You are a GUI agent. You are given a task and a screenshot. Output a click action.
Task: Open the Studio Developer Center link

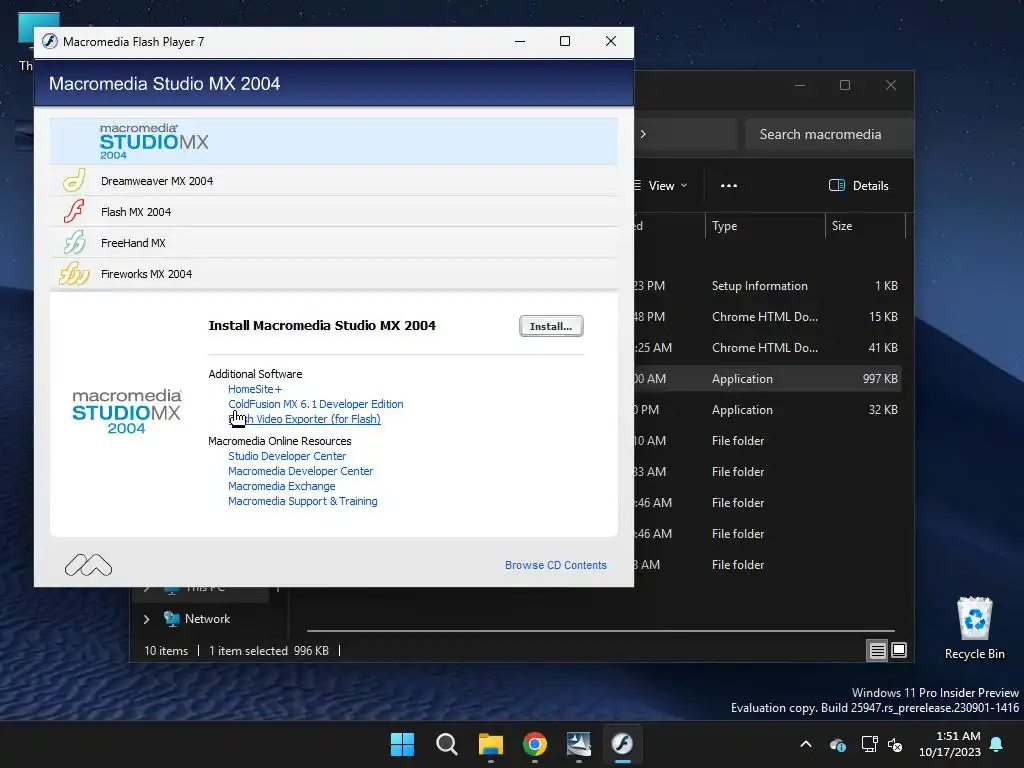287,456
